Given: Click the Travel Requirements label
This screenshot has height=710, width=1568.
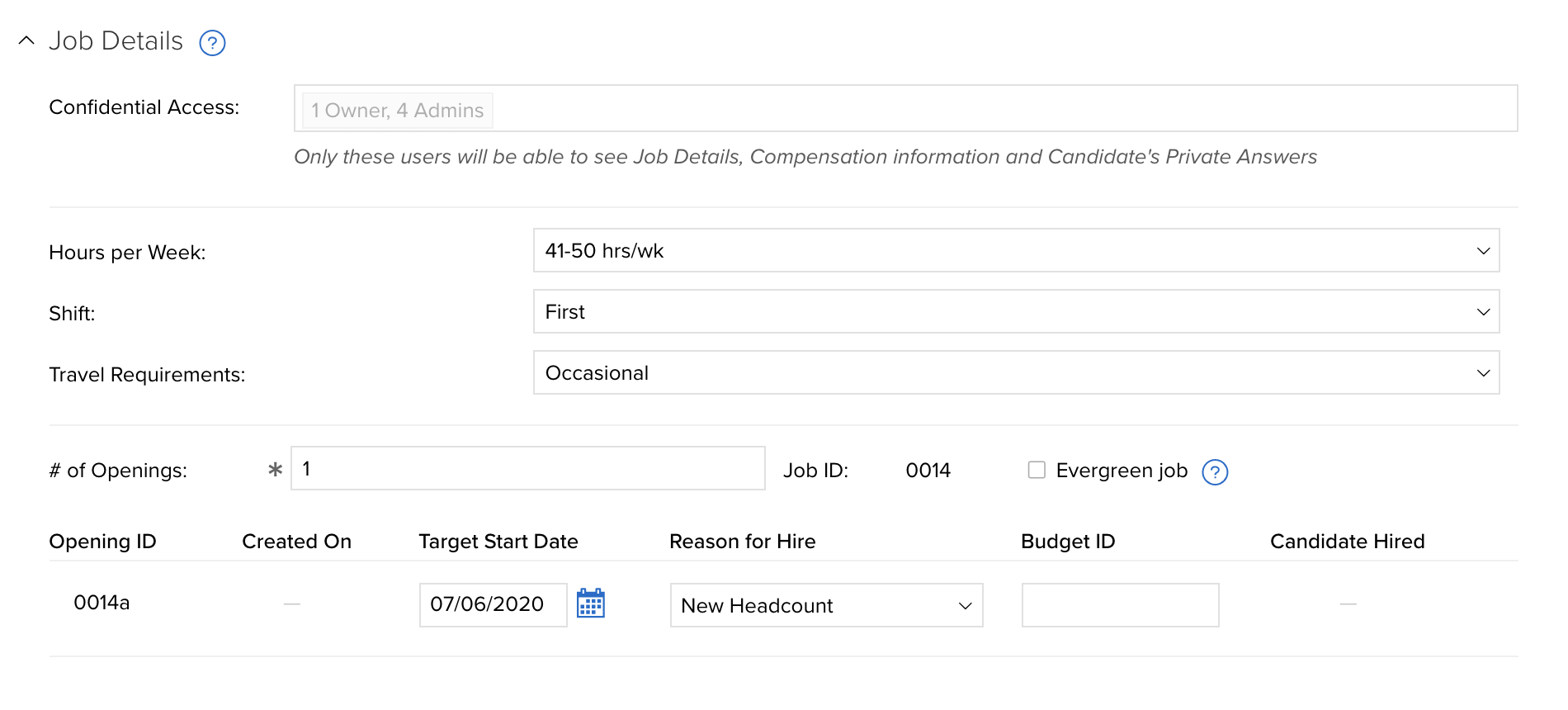Looking at the screenshot, I should (x=147, y=375).
